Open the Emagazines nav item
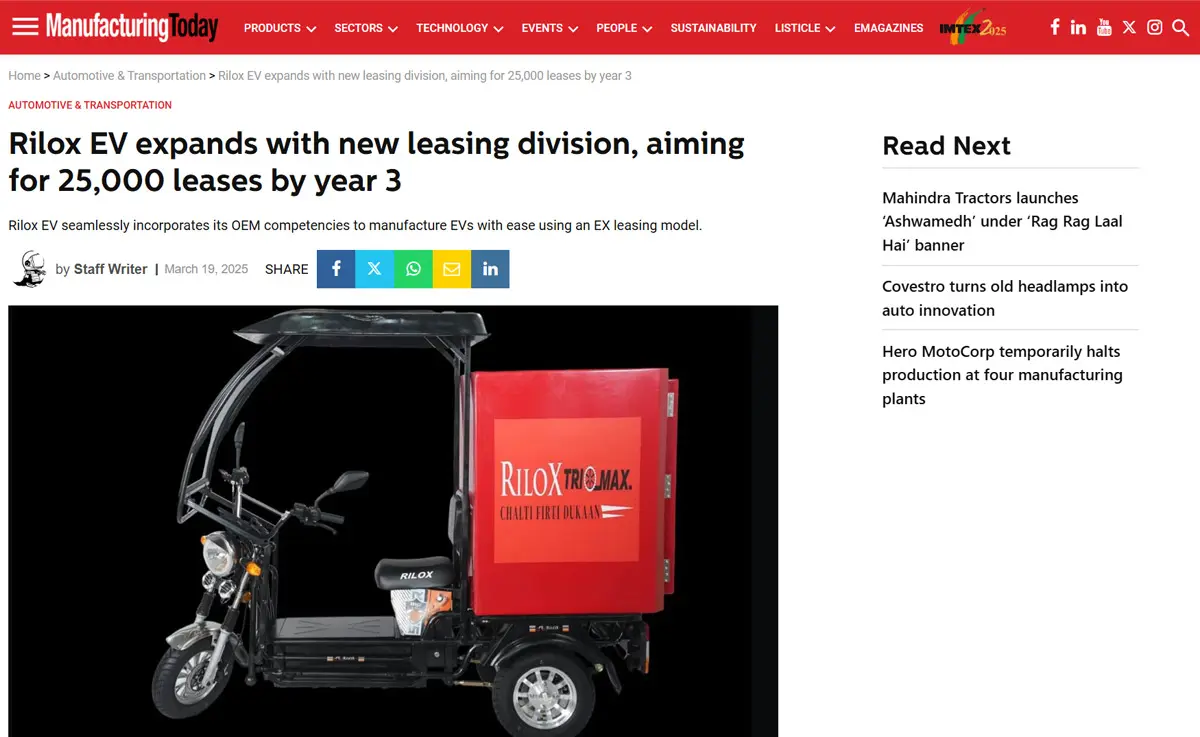Screen dimensions: 1200x737 [x=888, y=28]
